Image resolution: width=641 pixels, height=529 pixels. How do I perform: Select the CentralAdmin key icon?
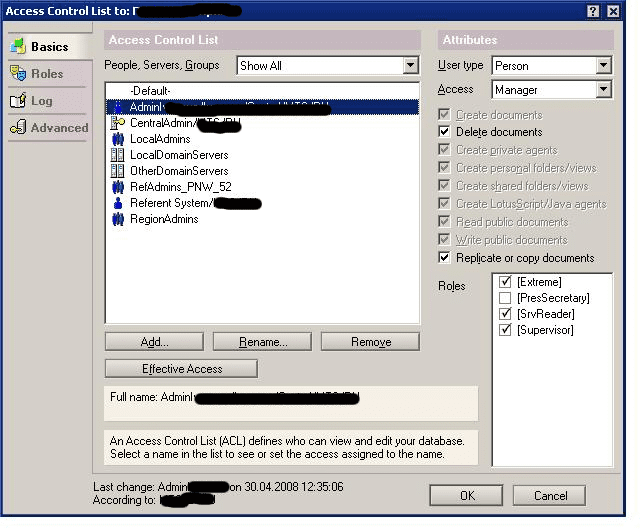click(117, 123)
